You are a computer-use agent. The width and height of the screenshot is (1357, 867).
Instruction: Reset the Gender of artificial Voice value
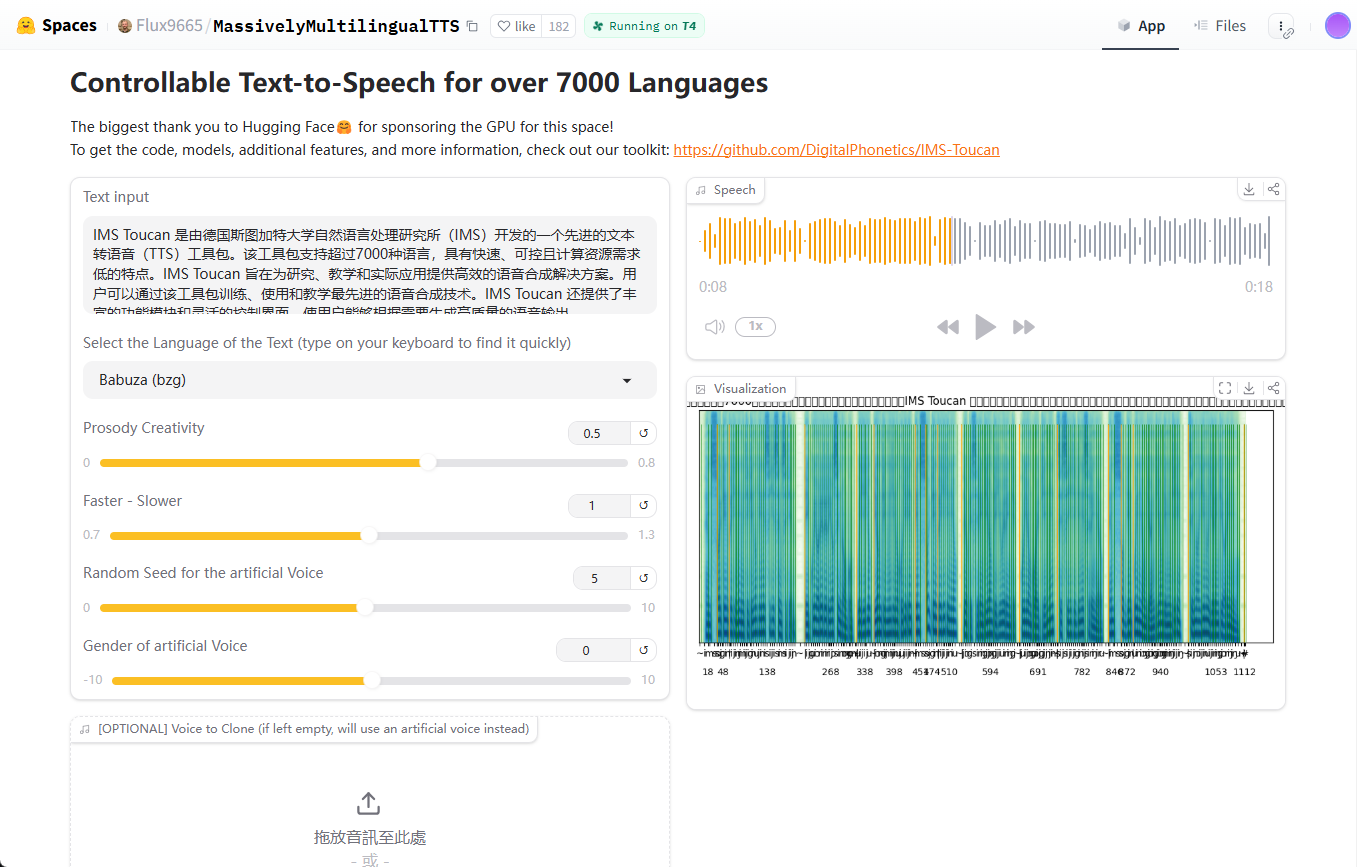(x=644, y=650)
